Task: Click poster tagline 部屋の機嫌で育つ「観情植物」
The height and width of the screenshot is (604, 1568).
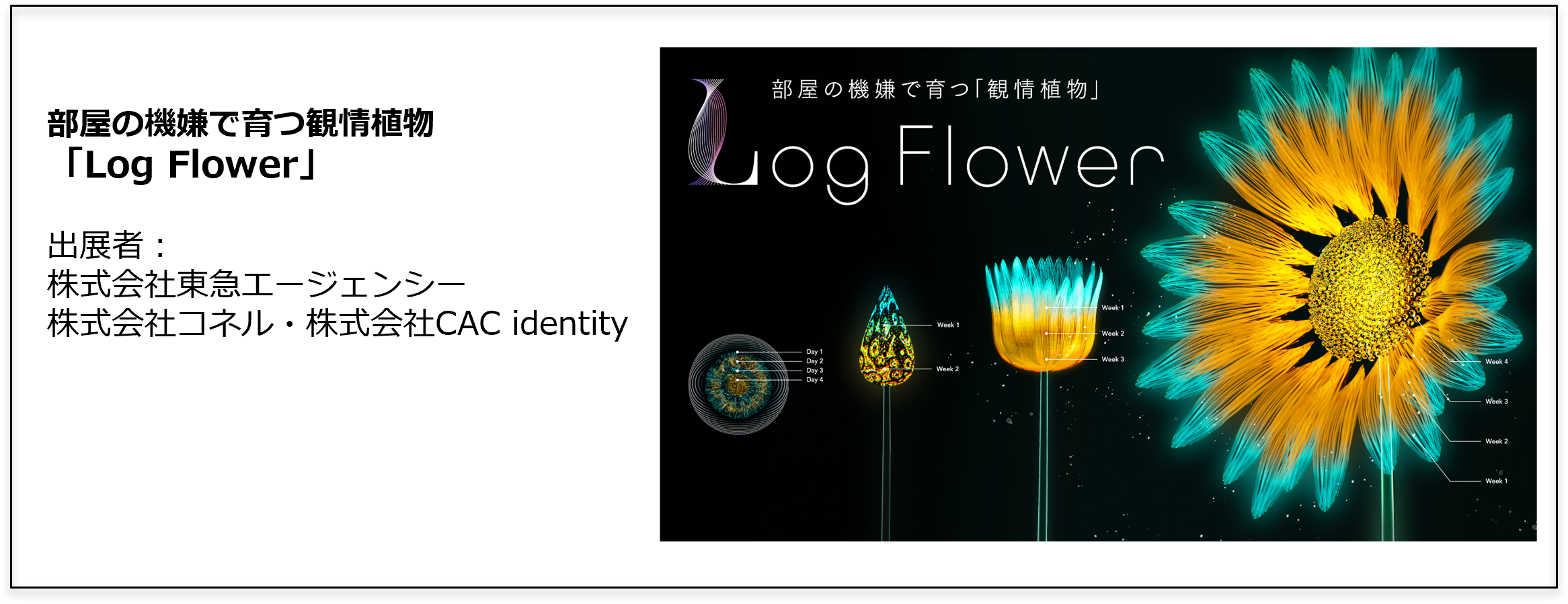Action: [936, 89]
